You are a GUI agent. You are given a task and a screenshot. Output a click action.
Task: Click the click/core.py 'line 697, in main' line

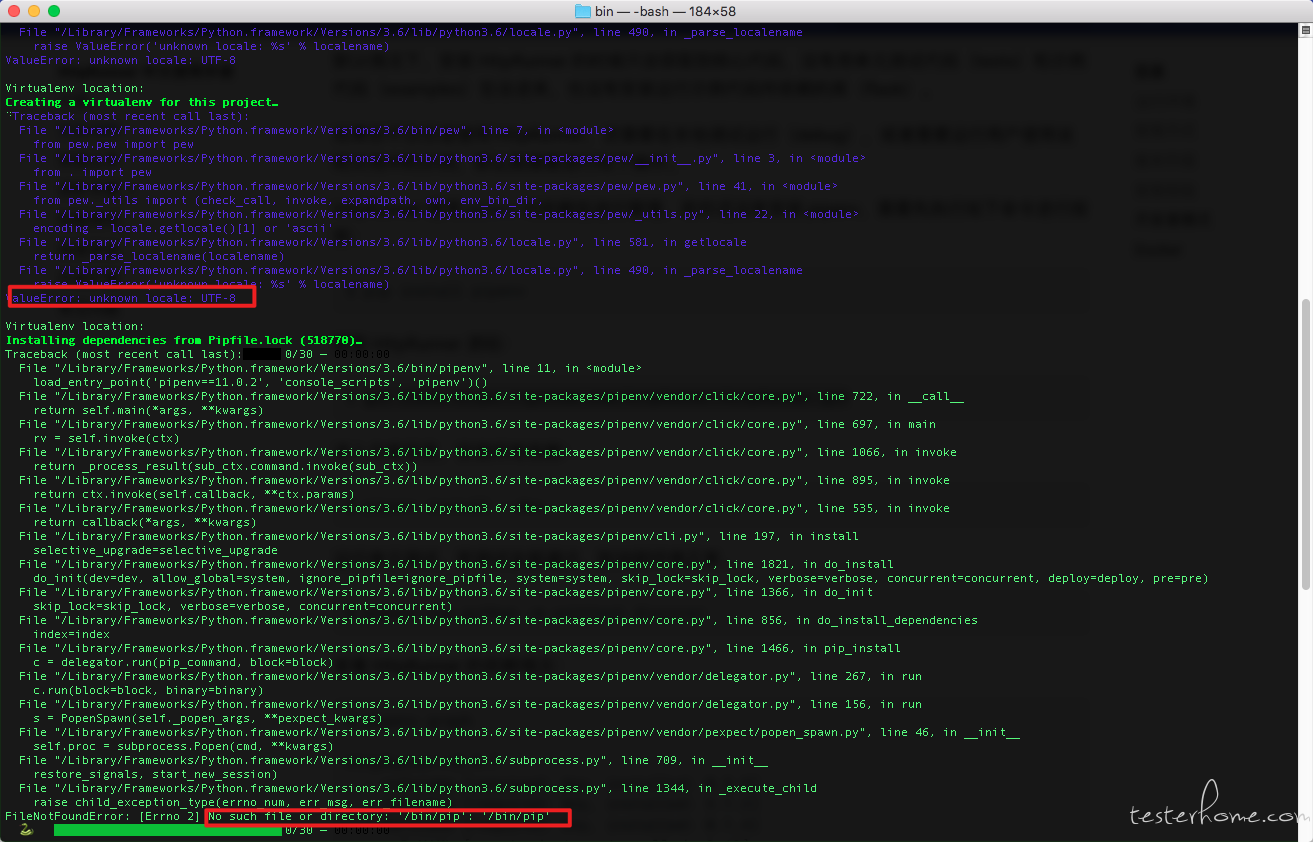pos(477,424)
